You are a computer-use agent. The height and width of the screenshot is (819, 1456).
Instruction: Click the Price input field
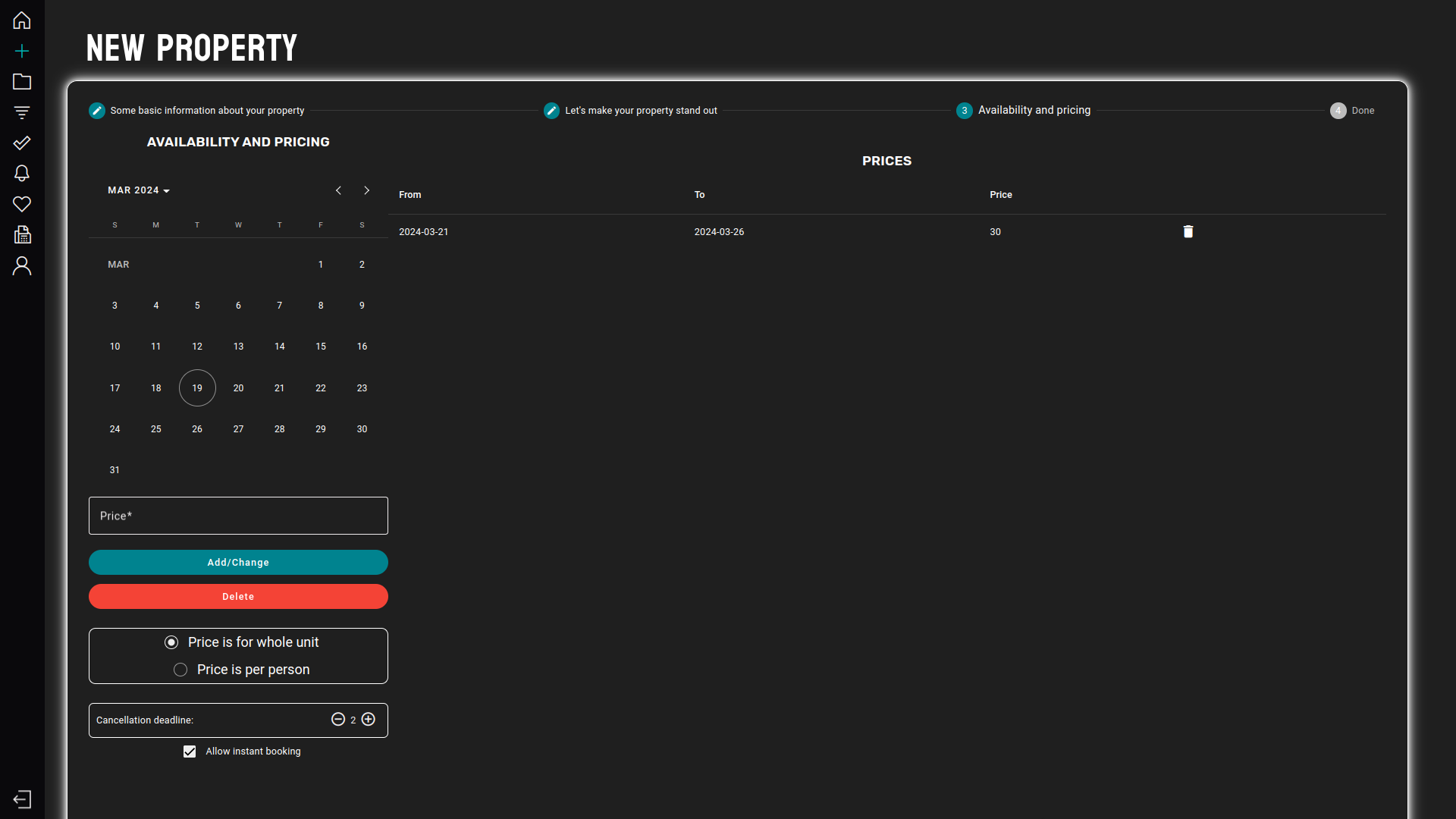[238, 516]
